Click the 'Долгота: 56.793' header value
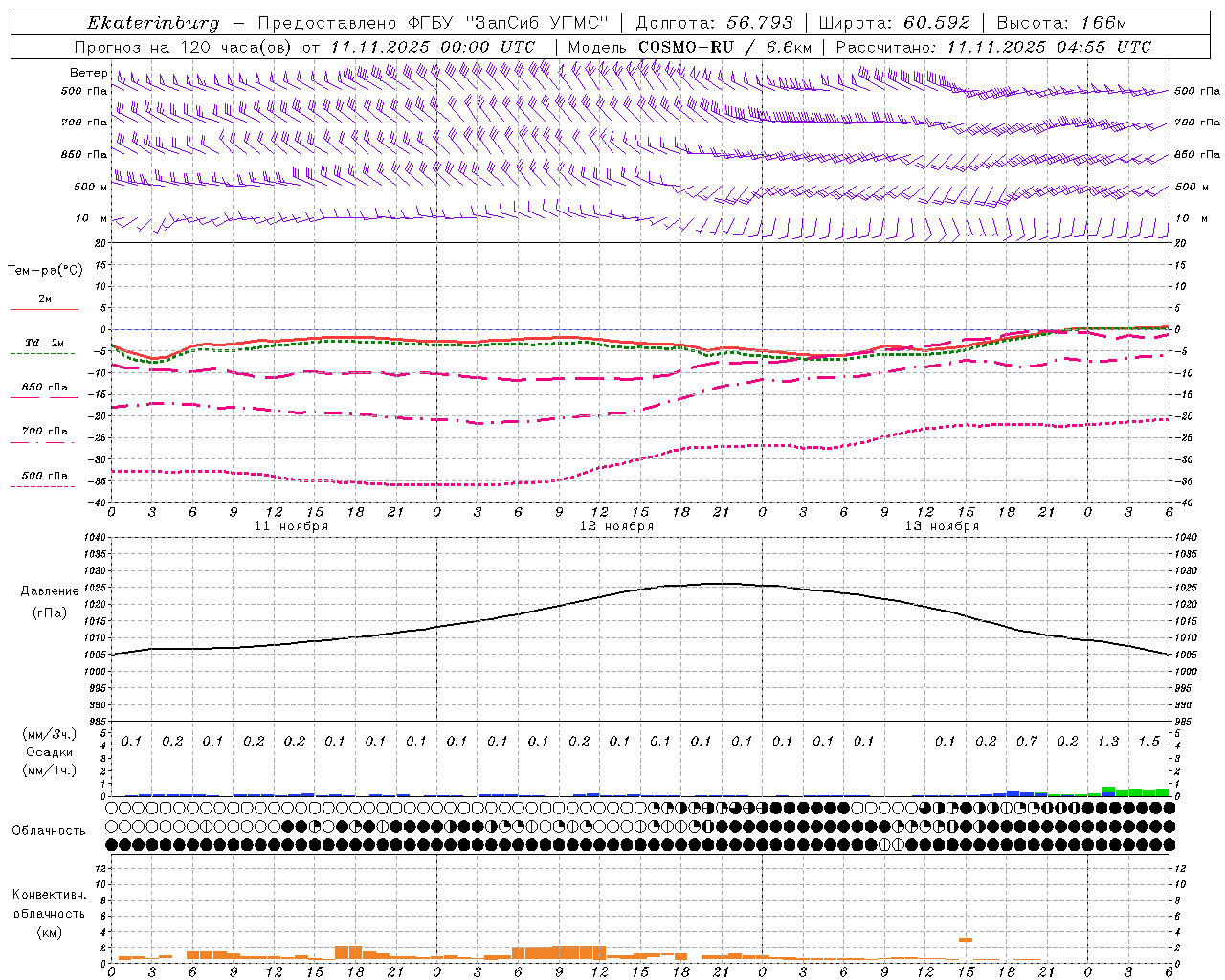This screenshot has width=1225, height=980. coord(714,23)
